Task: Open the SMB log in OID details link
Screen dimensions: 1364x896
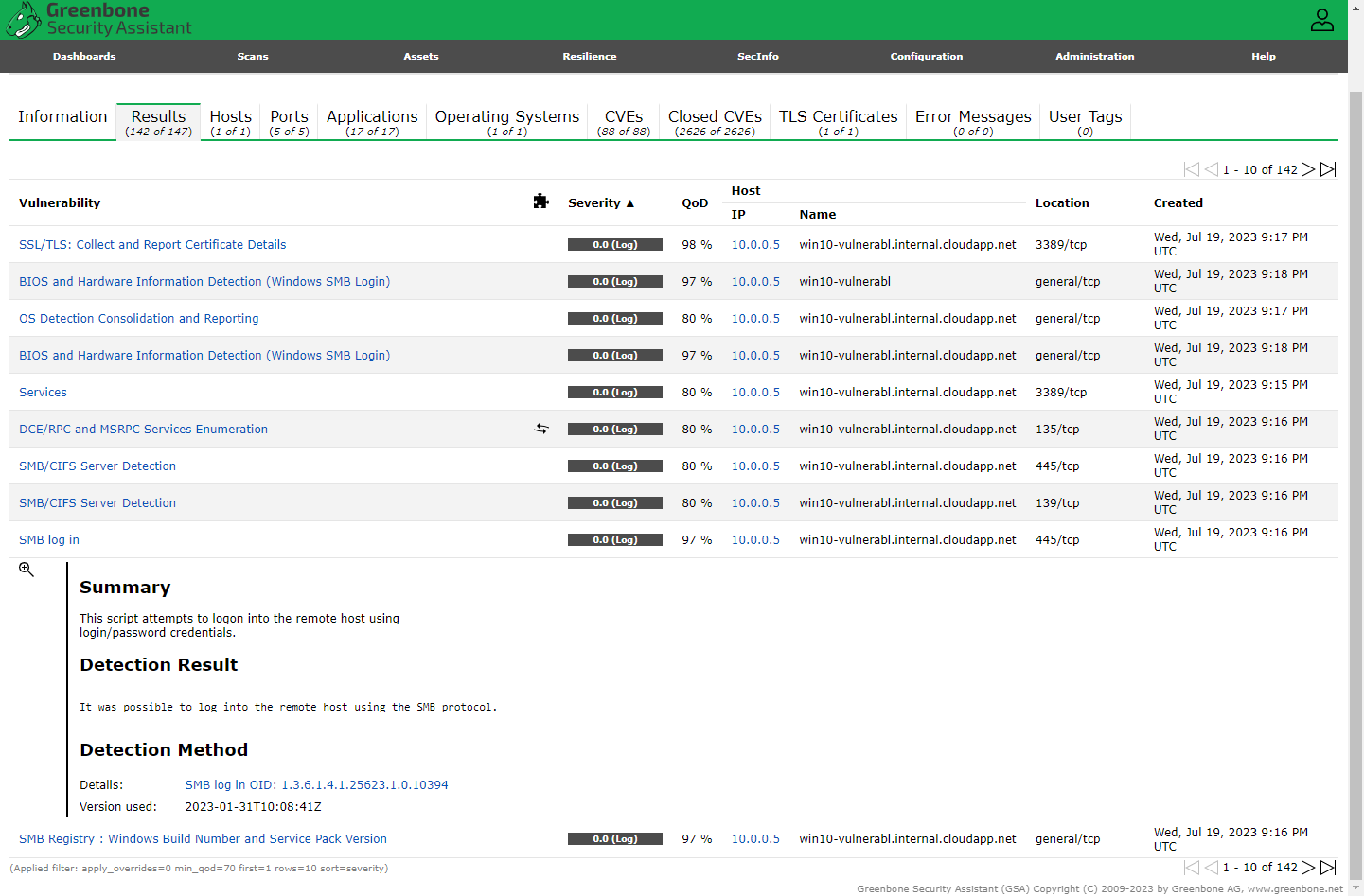Action: coord(316,784)
